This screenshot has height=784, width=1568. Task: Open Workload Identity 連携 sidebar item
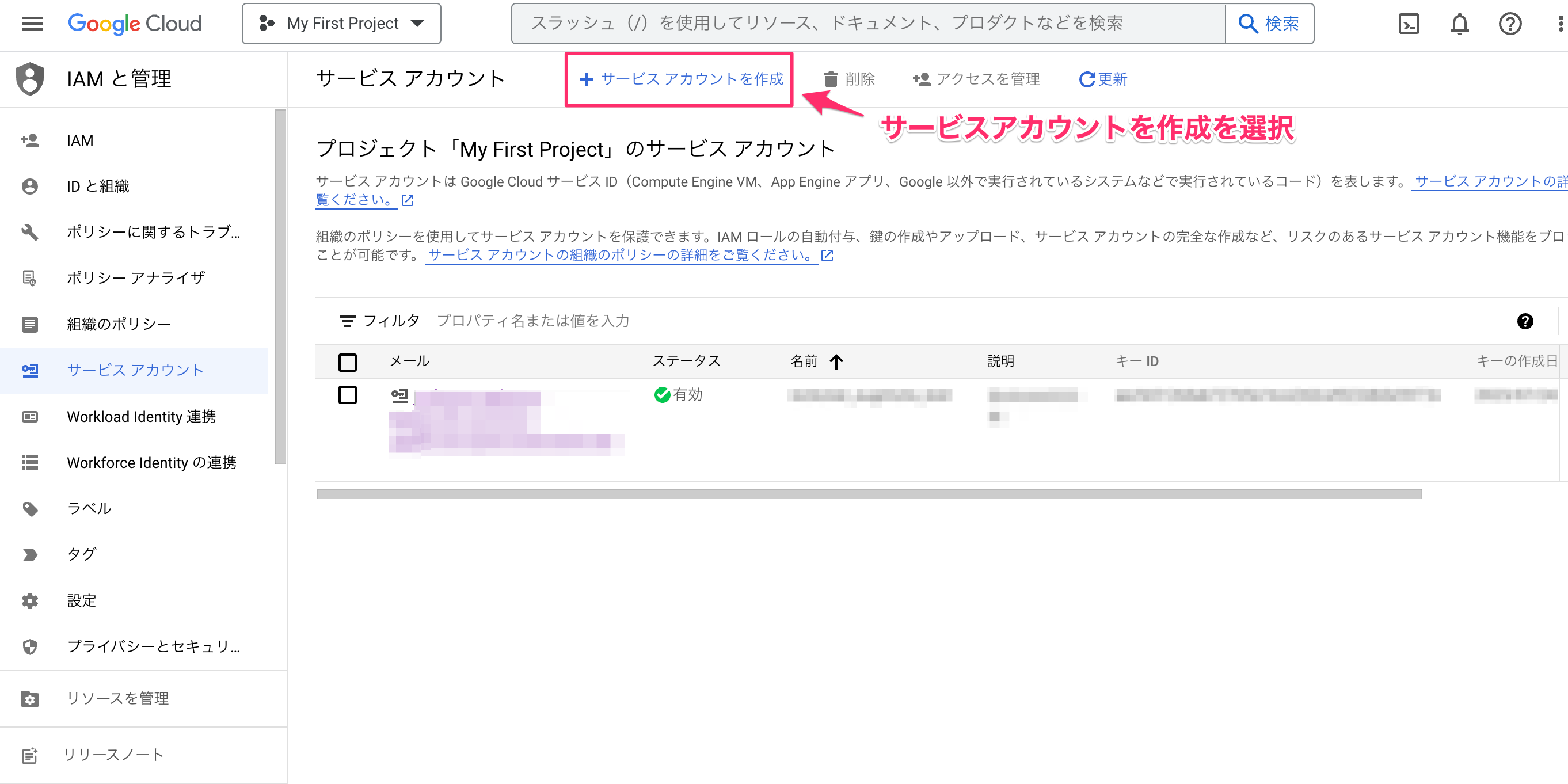pos(134,416)
